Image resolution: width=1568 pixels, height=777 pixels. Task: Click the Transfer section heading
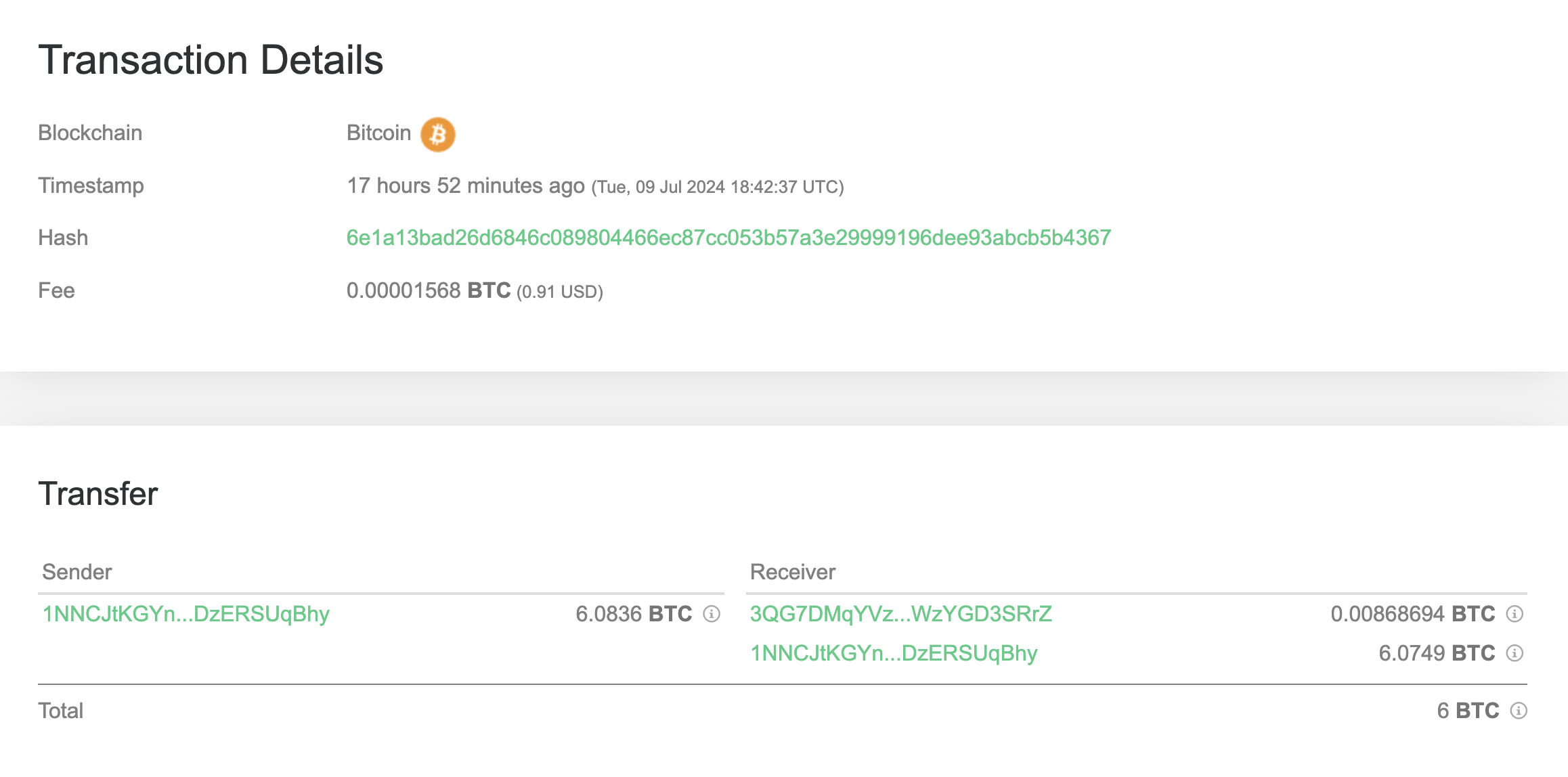[98, 493]
